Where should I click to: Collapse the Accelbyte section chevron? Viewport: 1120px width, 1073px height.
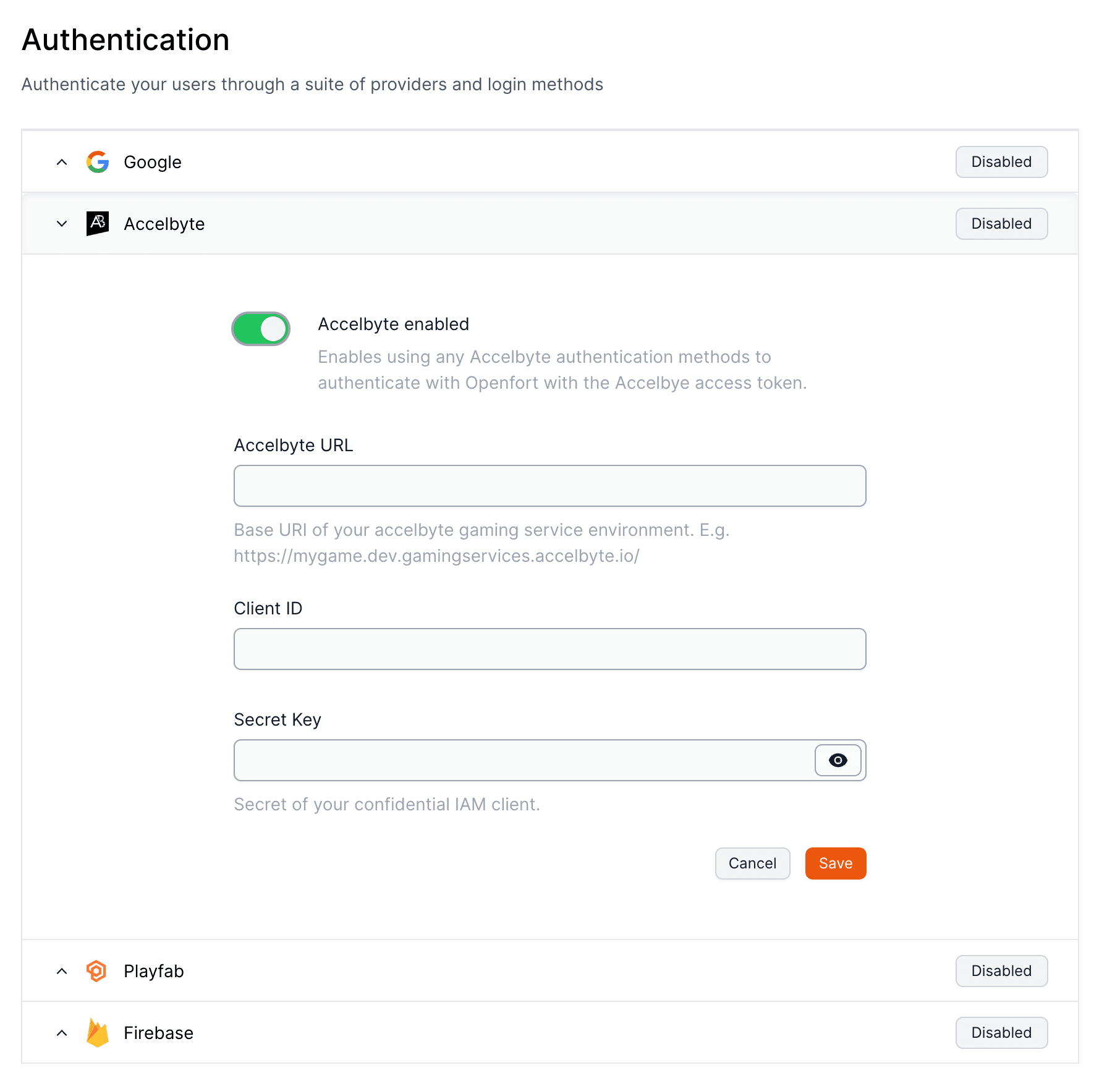click(61, 224)
